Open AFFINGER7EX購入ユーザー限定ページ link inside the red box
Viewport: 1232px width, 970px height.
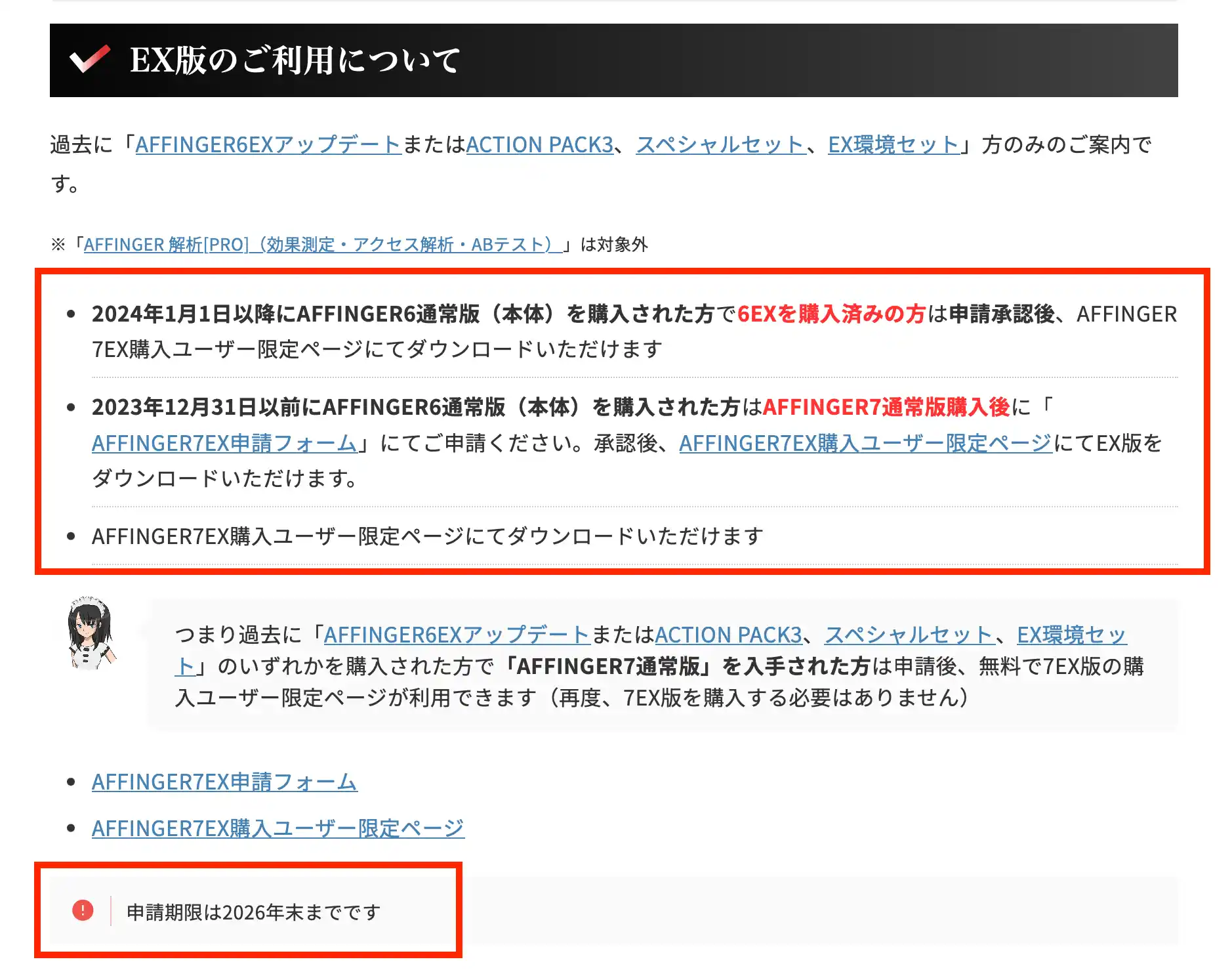(866, 443)
